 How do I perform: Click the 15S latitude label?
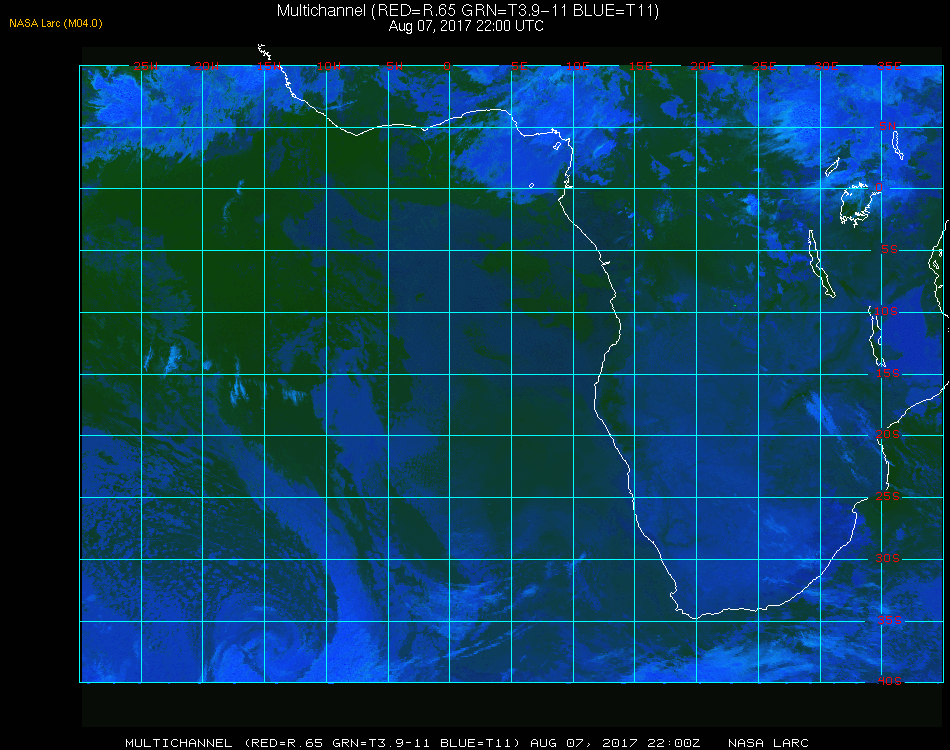click(888, 373)
